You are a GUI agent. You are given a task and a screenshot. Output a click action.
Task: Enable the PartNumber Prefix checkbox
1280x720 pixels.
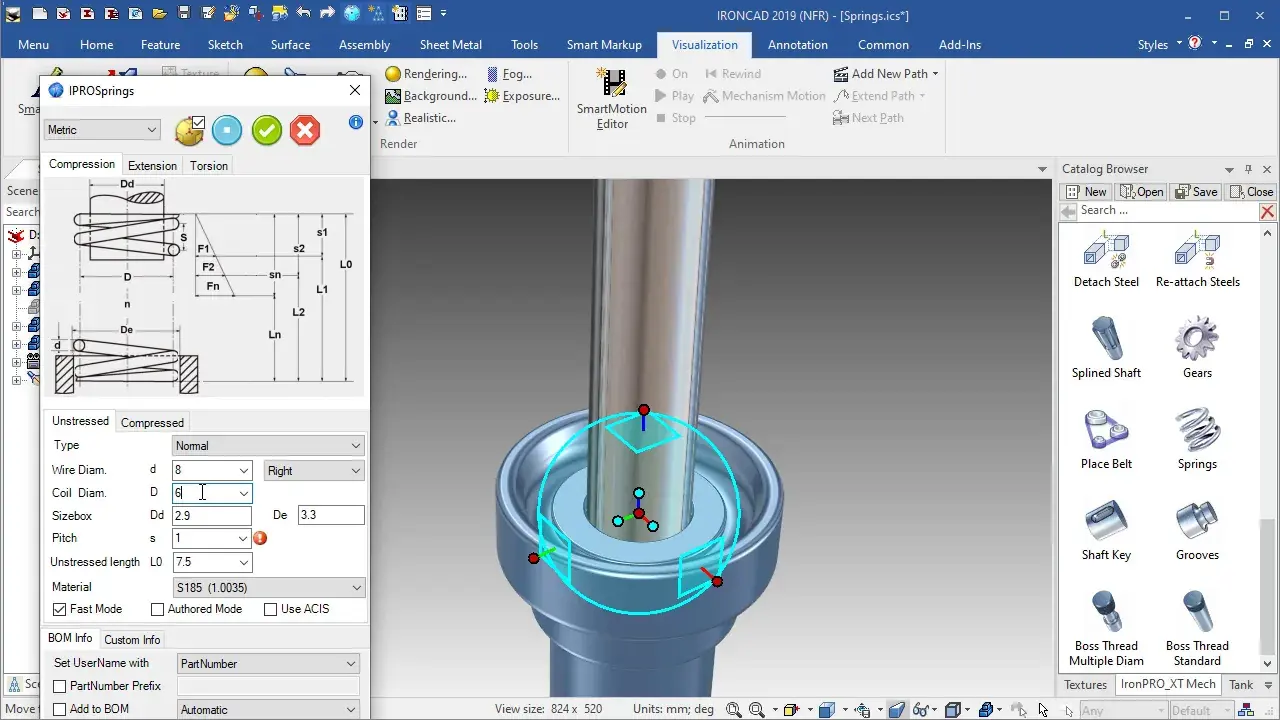[60, 686]
